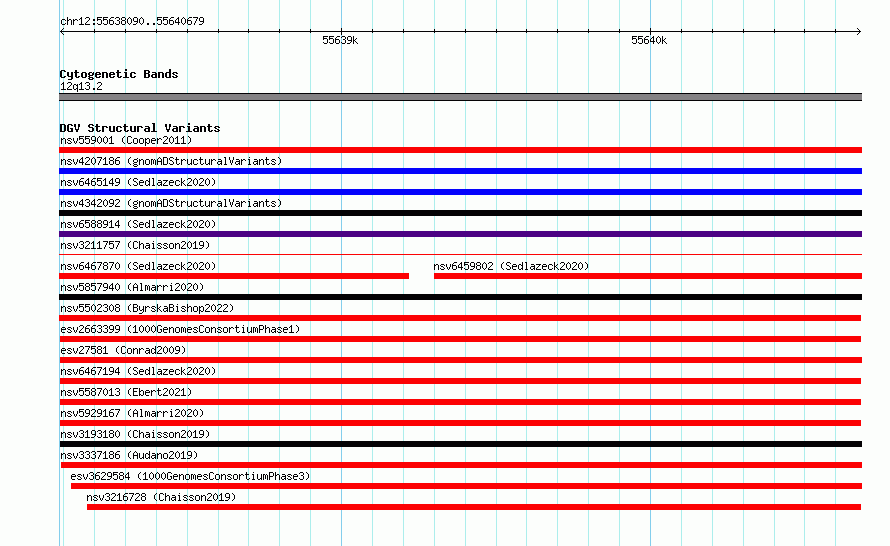This screenshot has width=890, height=546.
Task: Click the red bar under nsv3337186
Action: click(x=461, y=465)
